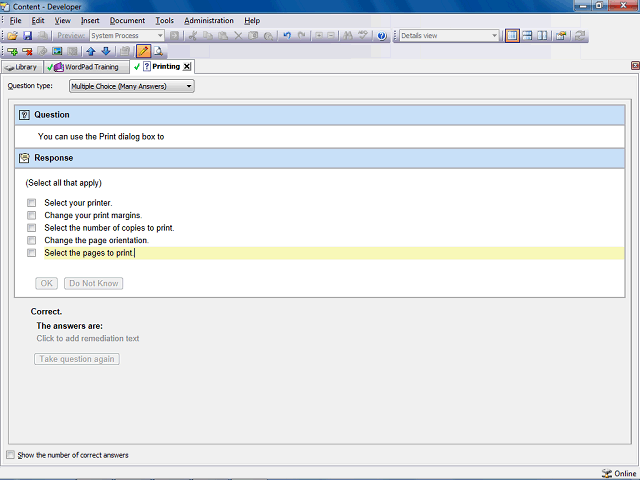
Task: Save using the floppy disk icon
Action: point(27,36)
